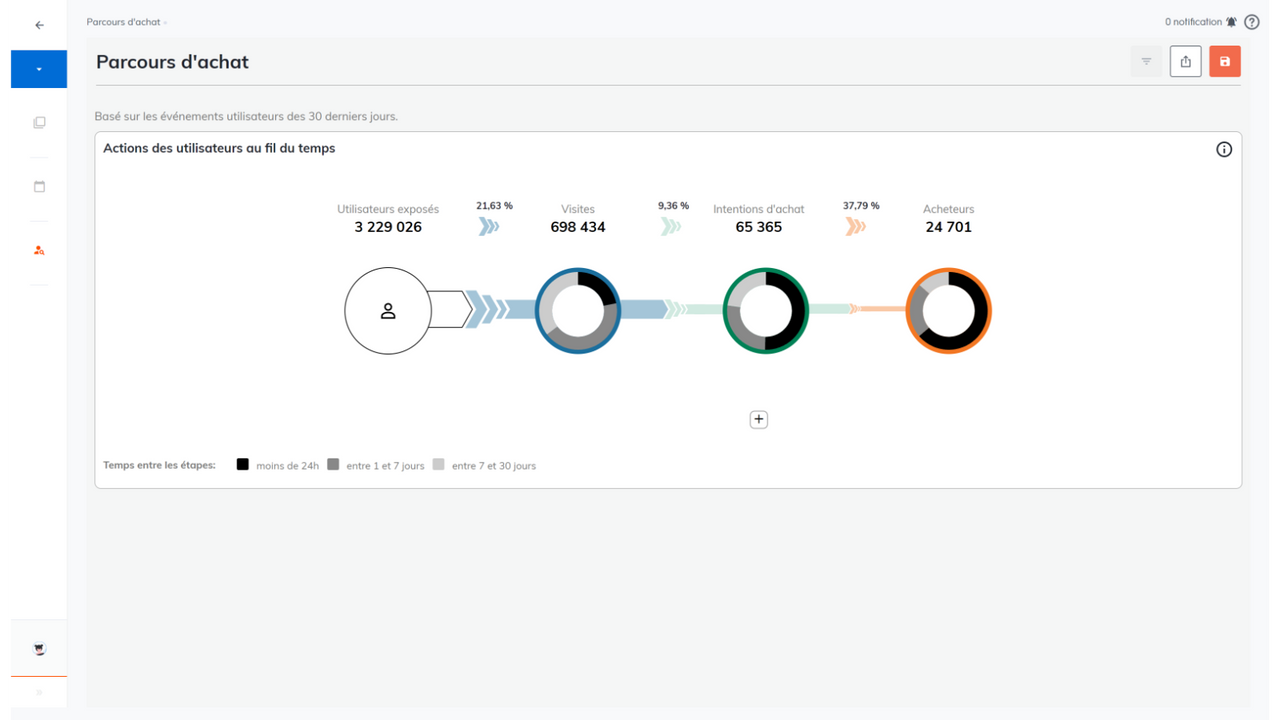Click the 'Utilisateurs exposés' label
Image resolution: width=1280 pixels, height=720 pixels.
388,209
